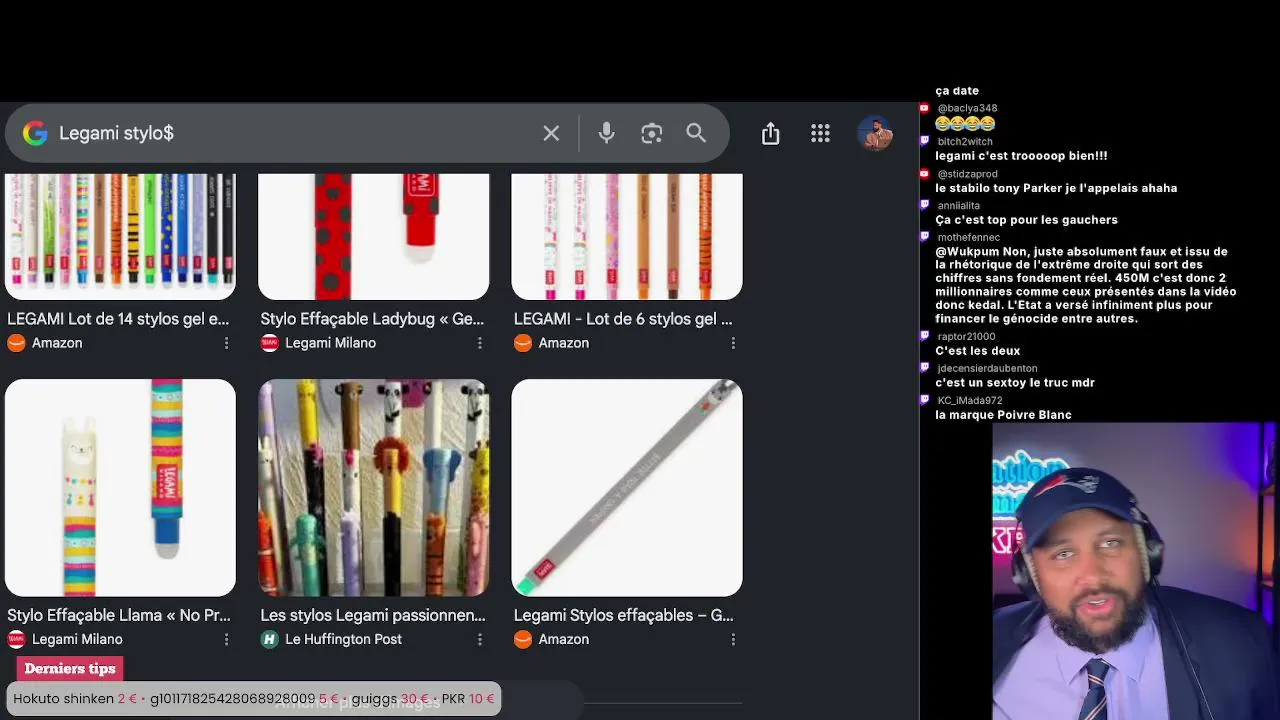This screenshot has height=720, width=1280.
Task: Click the Twitch icon beside annilalita
Action: click(925, 205)
